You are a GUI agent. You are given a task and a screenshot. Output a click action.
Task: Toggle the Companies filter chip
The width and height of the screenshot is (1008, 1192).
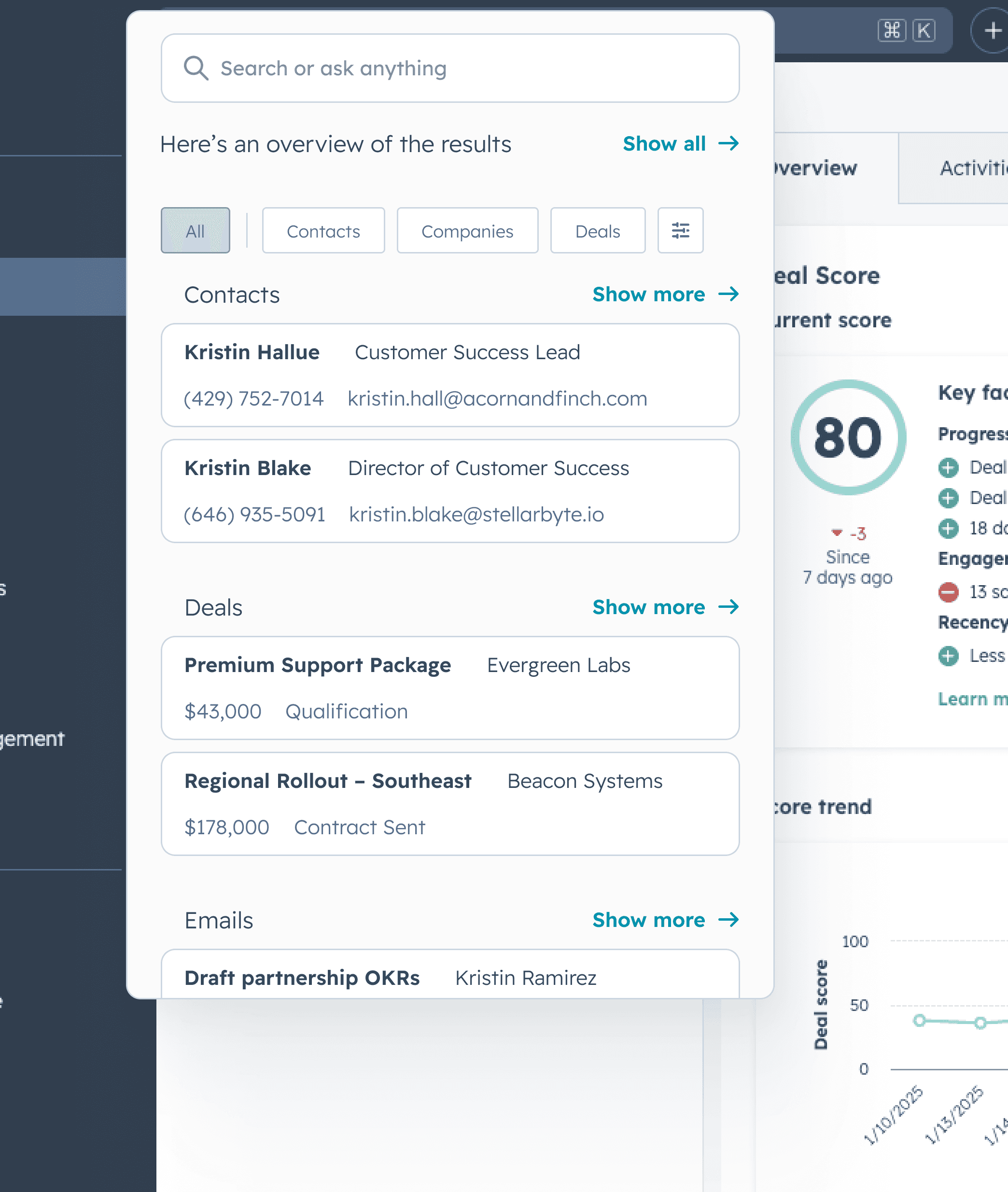point(467,230)
